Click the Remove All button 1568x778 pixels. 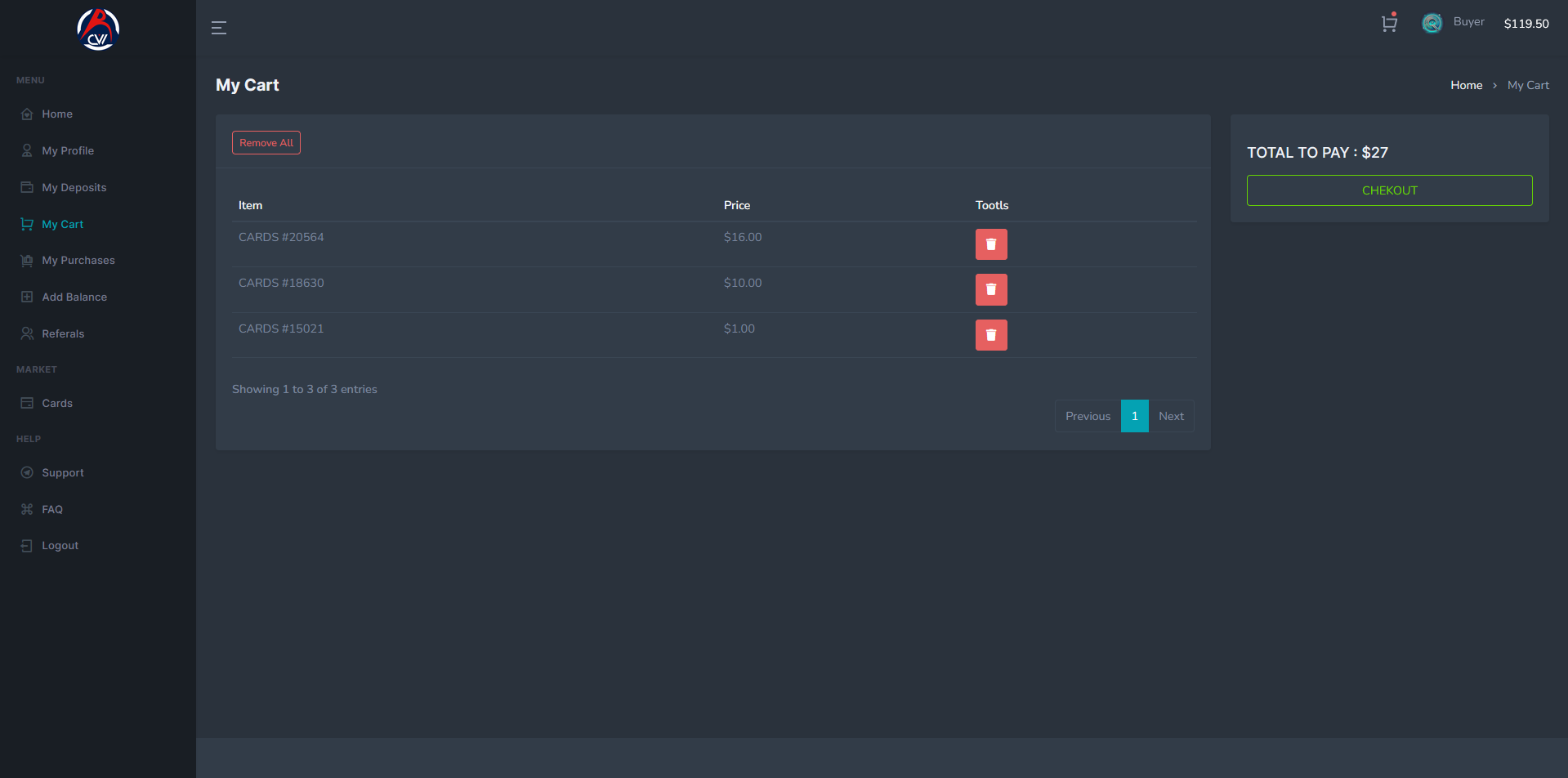[x=266, y=143]
